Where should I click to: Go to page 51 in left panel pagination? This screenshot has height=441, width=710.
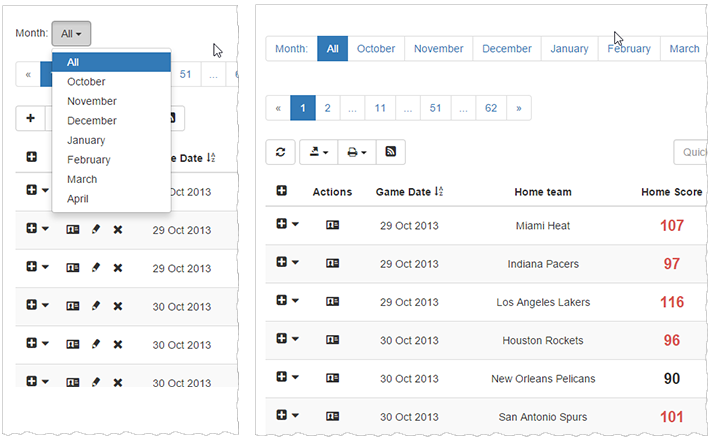185,74
